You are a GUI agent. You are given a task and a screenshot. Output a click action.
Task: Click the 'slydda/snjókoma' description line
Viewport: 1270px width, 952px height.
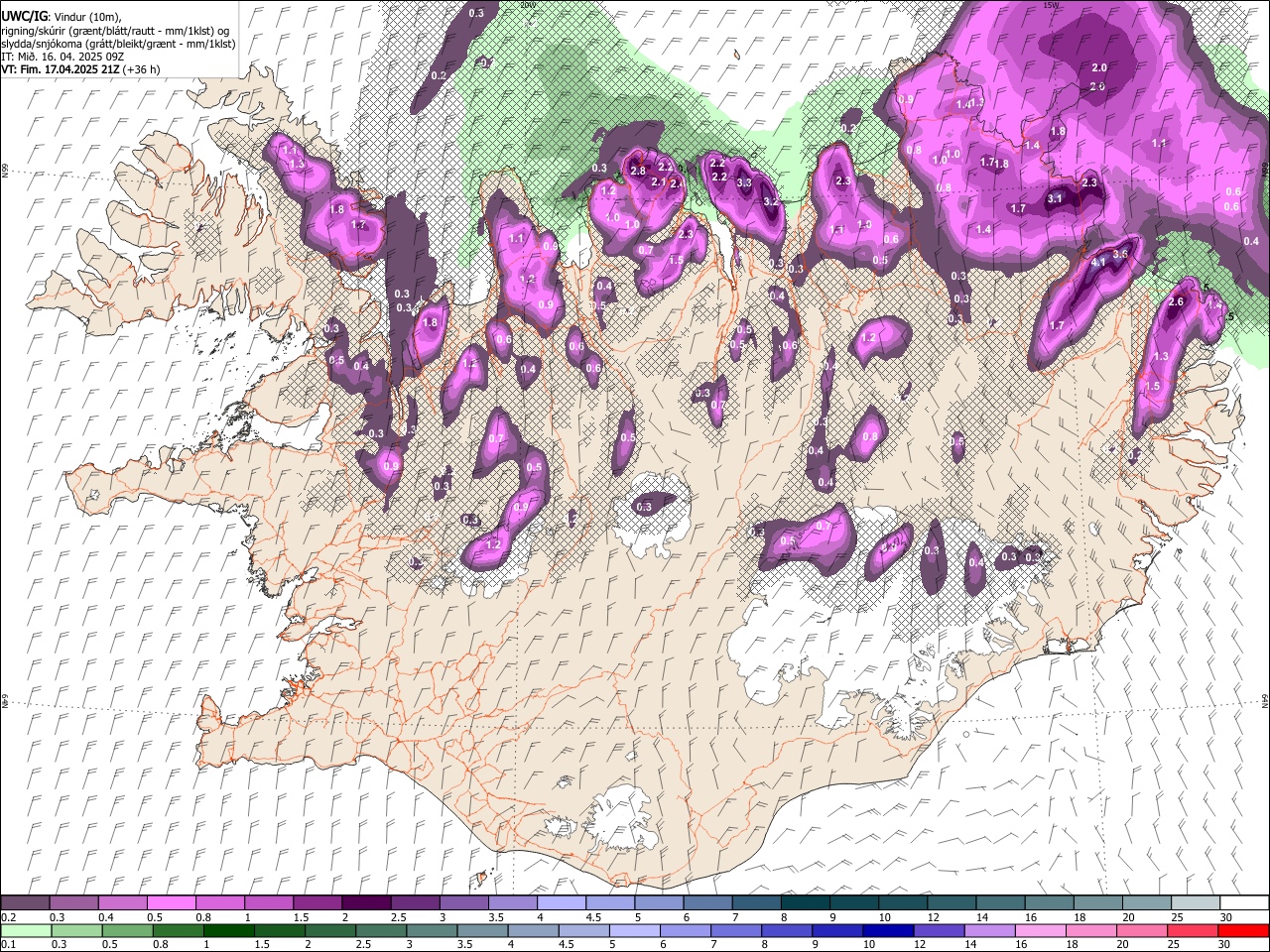[118, 44]
